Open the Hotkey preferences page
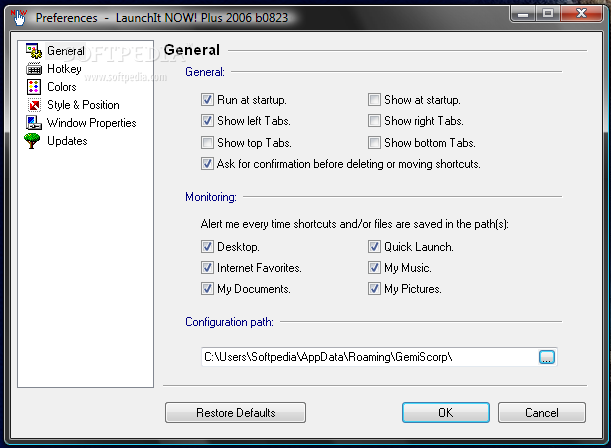 pos(64,69)
